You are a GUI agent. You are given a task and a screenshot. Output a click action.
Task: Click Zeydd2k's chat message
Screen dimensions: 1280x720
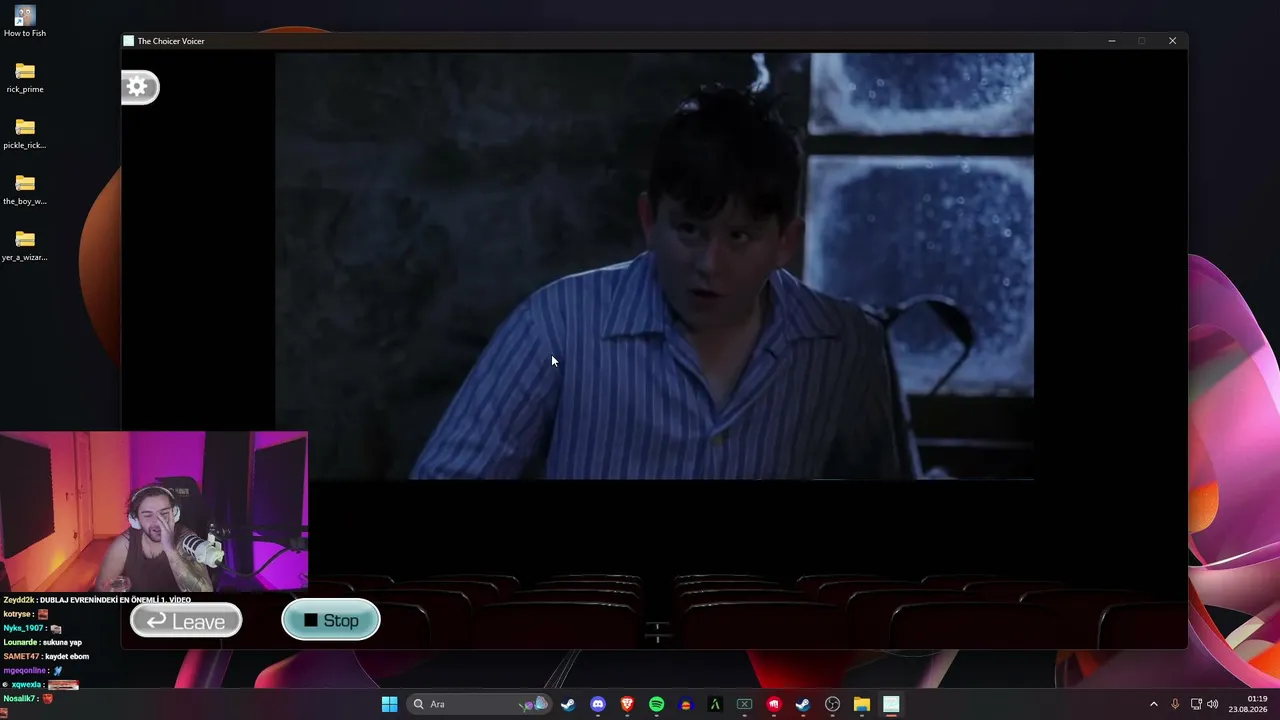(97, 600)
